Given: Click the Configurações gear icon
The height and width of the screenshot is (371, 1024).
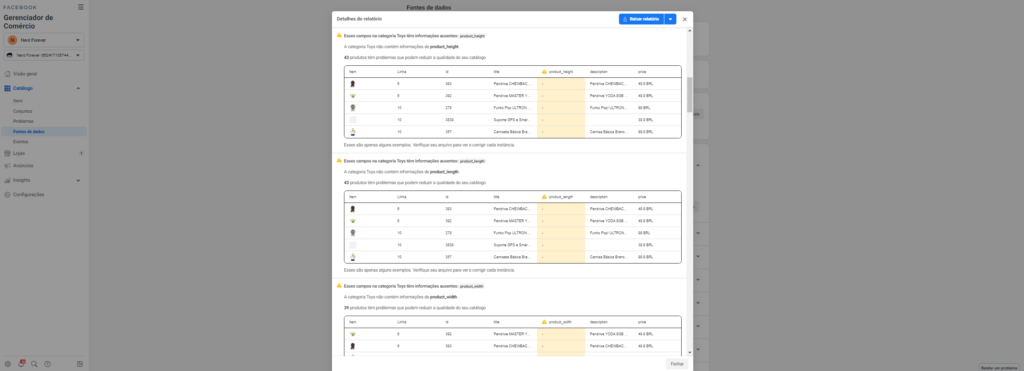Looking at the screenshot, I should (7, 195).
